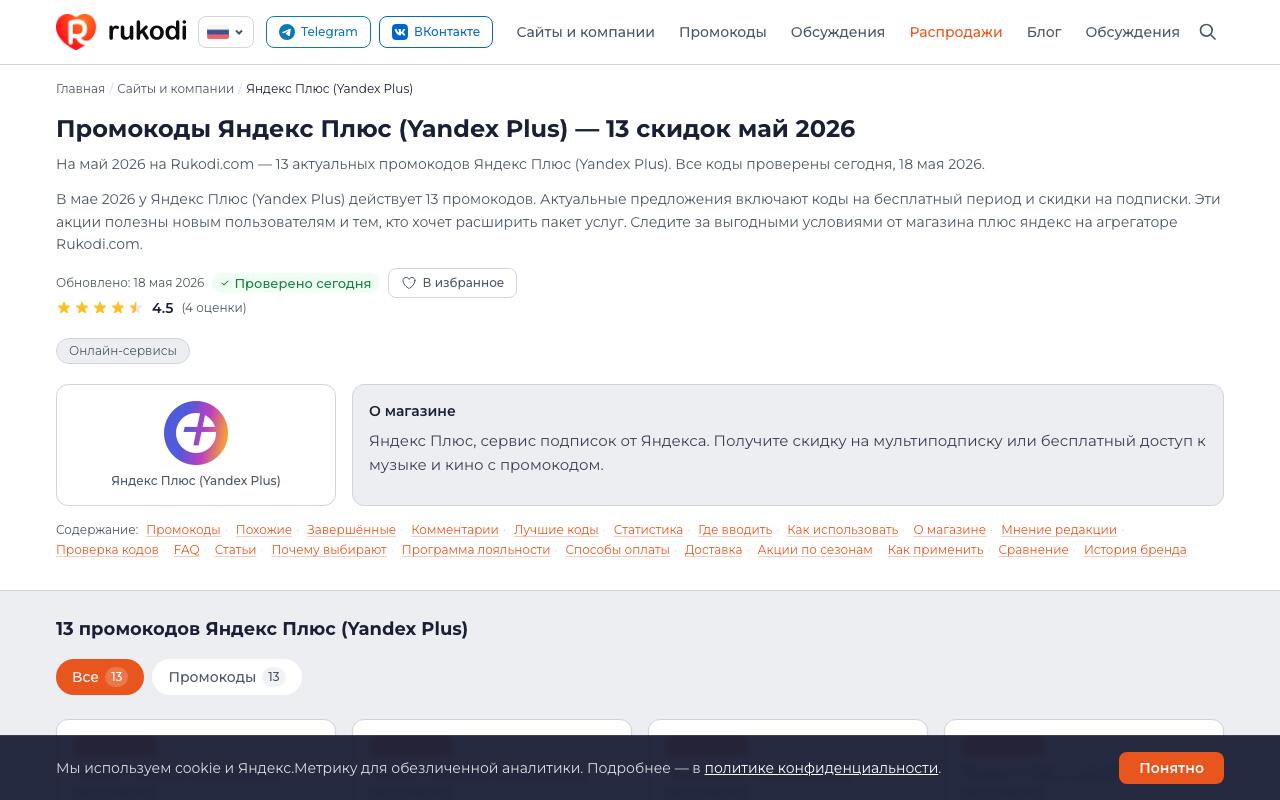This screenshot has height=800, width=1280.
Task: Open the rukodi logo homepage
Action: (x=121, y=32)
